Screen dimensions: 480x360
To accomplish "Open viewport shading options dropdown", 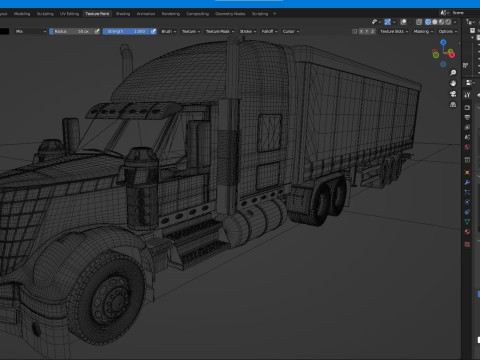I will coord(455,22).
